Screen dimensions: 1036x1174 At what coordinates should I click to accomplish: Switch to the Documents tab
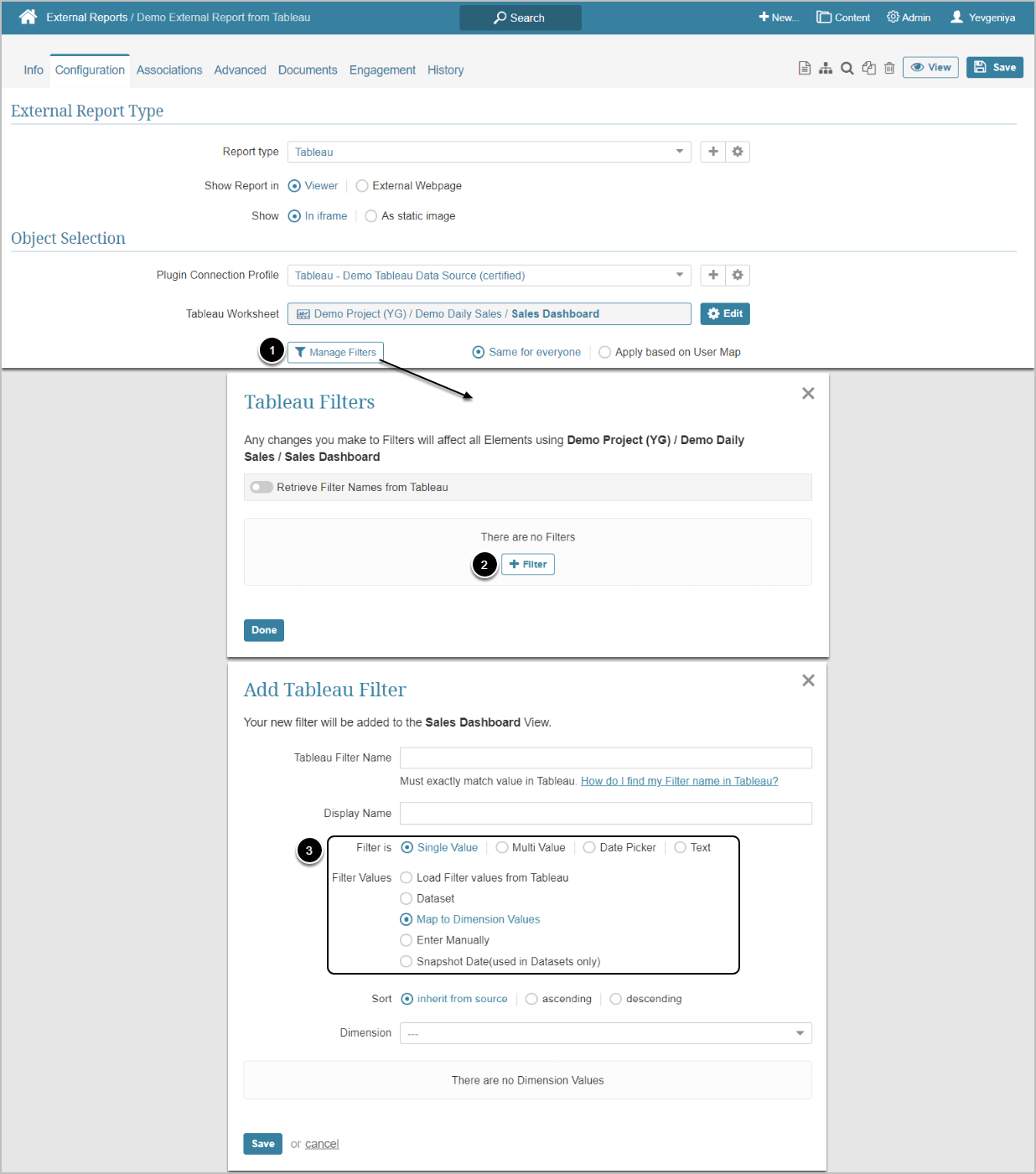coord(308,70)
